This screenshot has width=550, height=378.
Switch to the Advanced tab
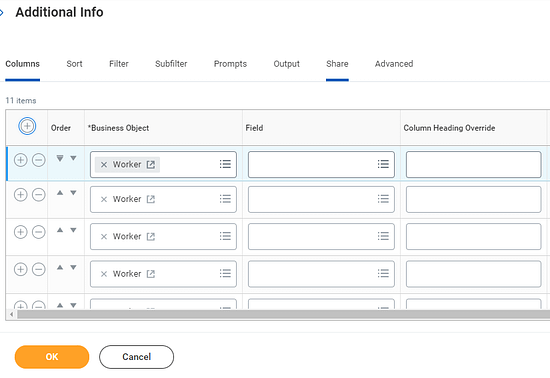tap(394, 64)
